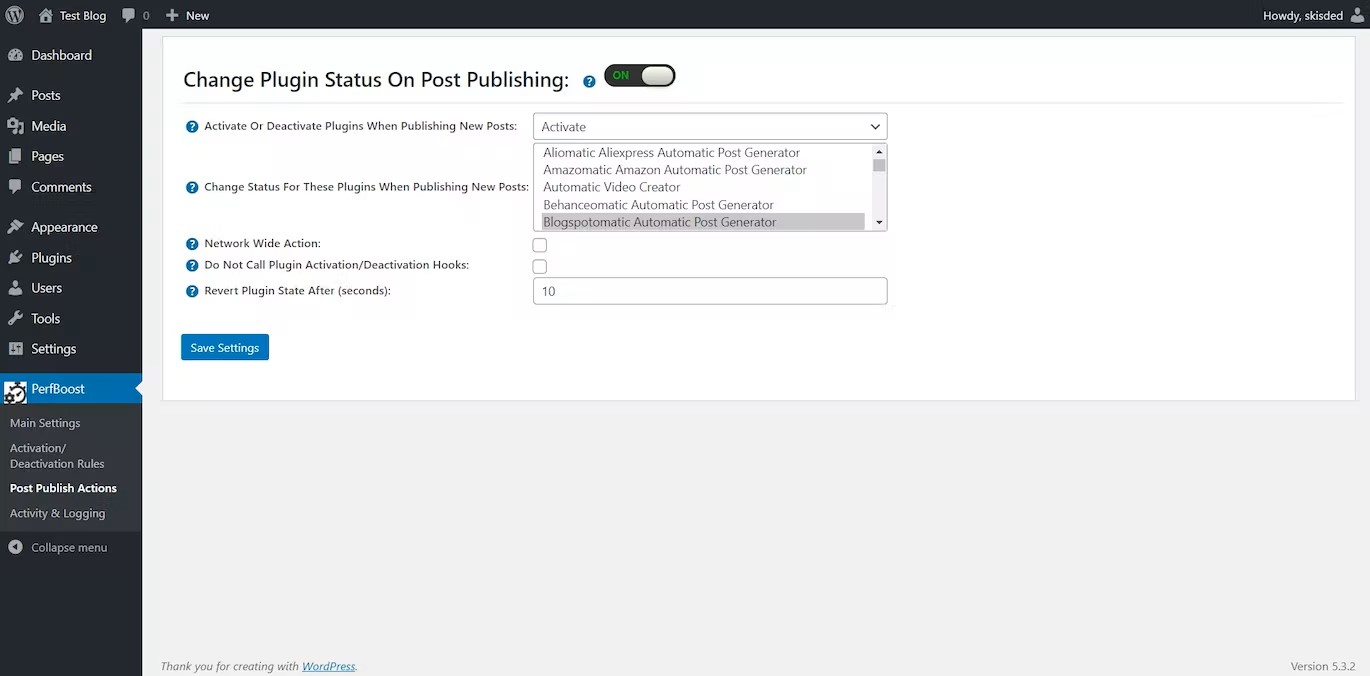Image resolution: width=1370 pixels, height=676 pixels.
Task: Click help icon for Revert Plugin State After
Action: click(x=192, y=291)
